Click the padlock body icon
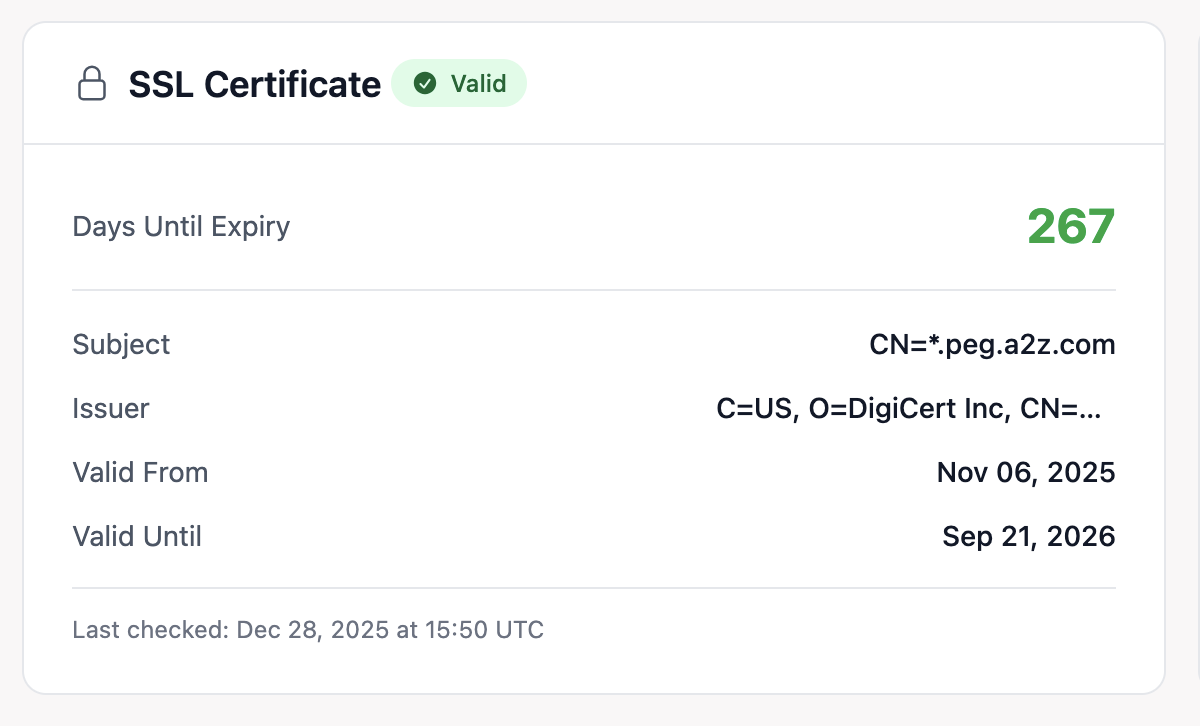The width and height of the screenshot is (1200, 726). [x=92, y=90]
